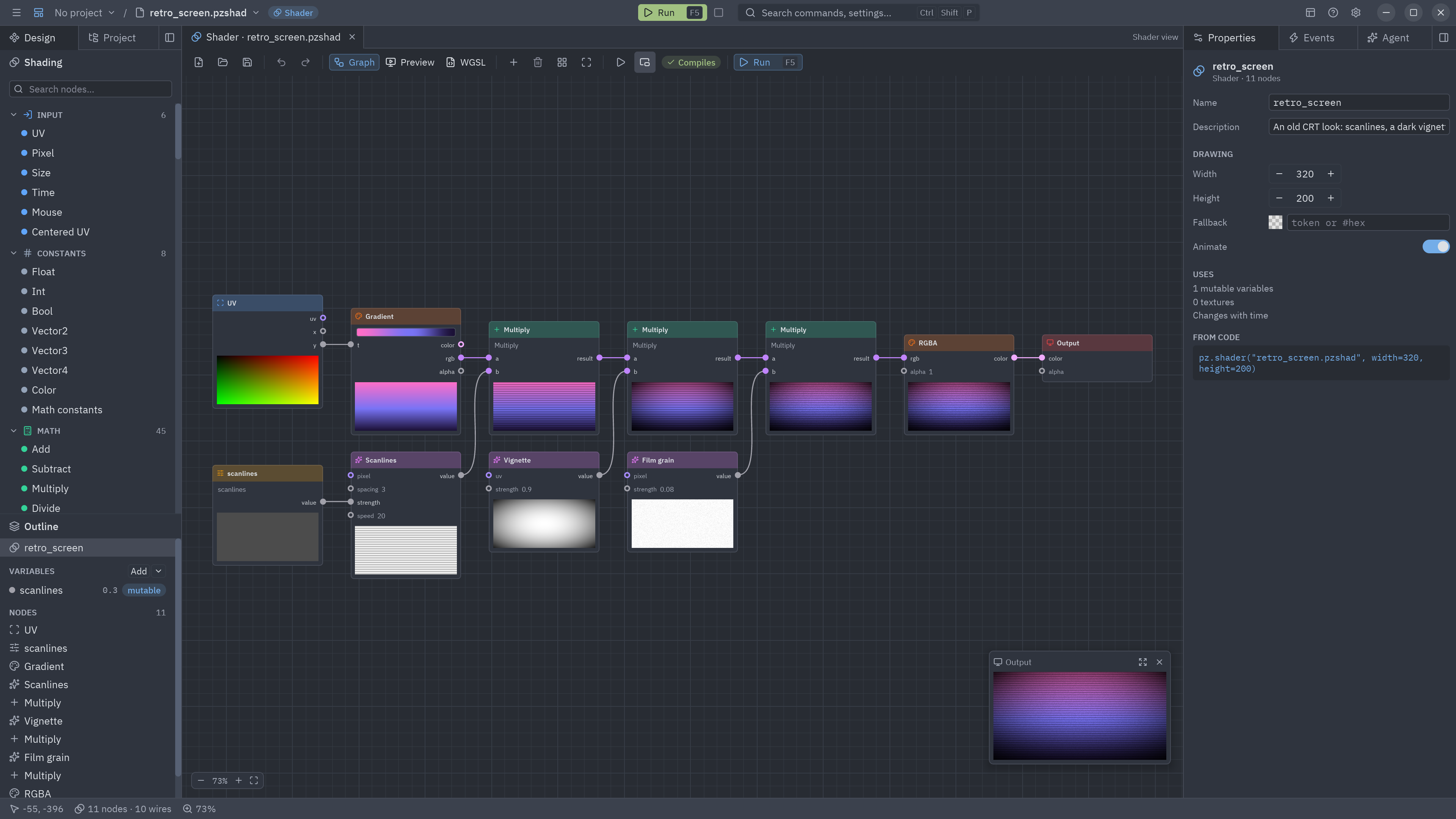Collapse the CONSTANTS node category
The width and height of the screenshot is (1456, 819).
pos(14,253)
